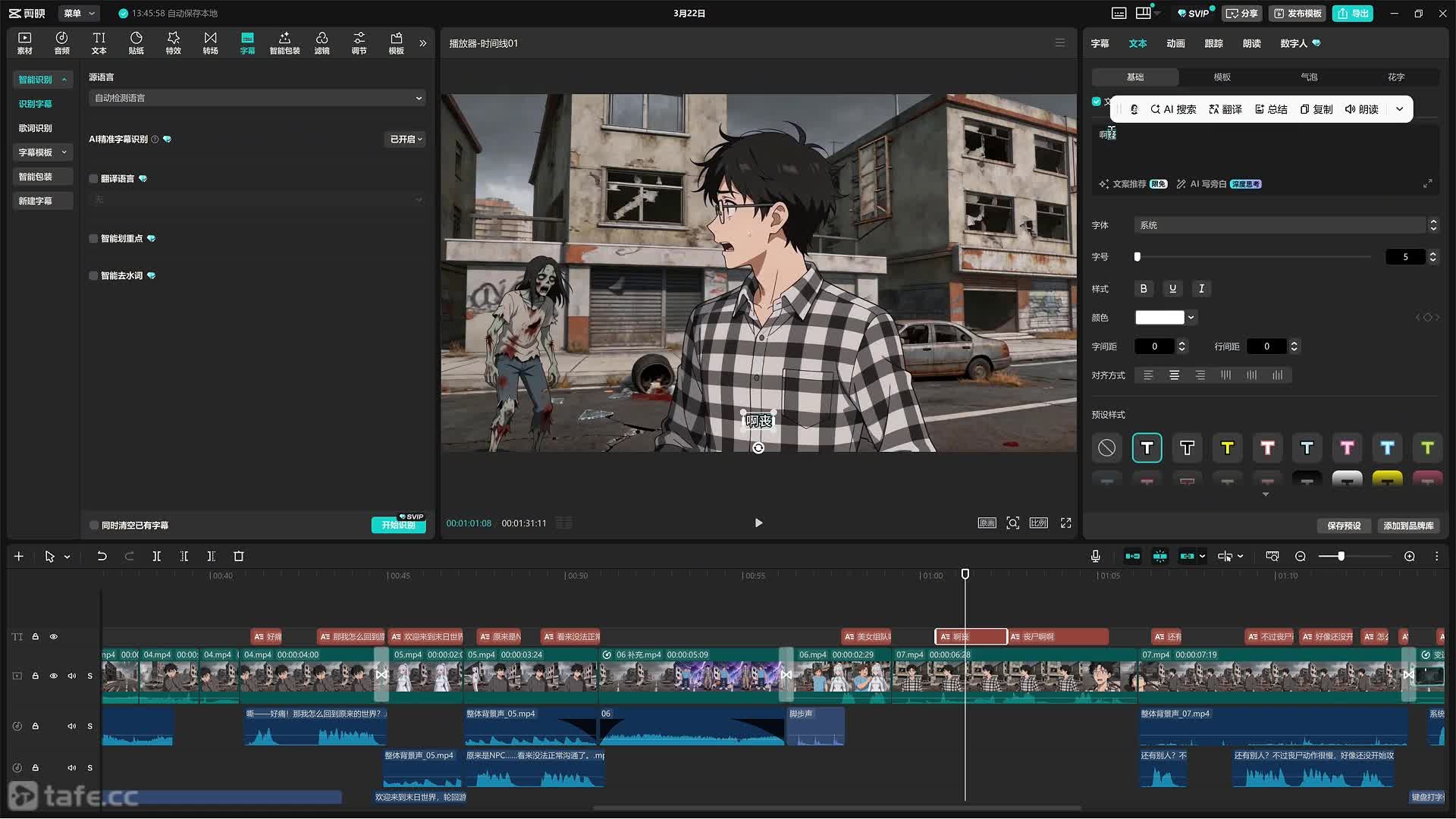Click the undo arrow in timeline toolbar
Screen dimensions: 1456x819
point(102,557)
